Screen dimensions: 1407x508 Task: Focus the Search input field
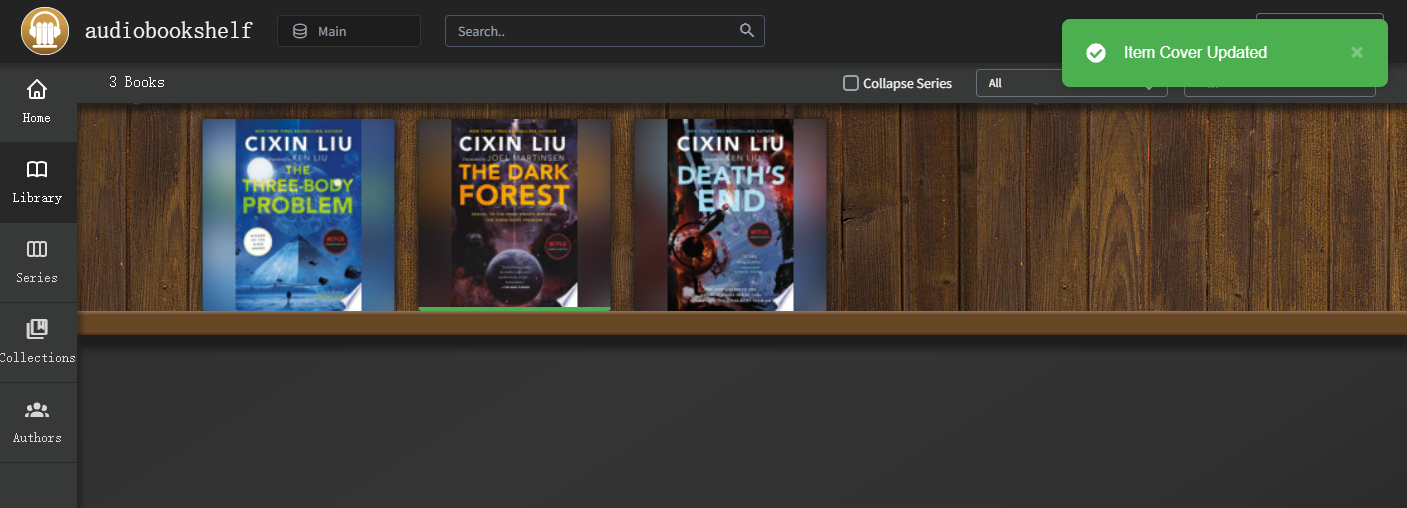pyautogui.click(x=605, y=31)
